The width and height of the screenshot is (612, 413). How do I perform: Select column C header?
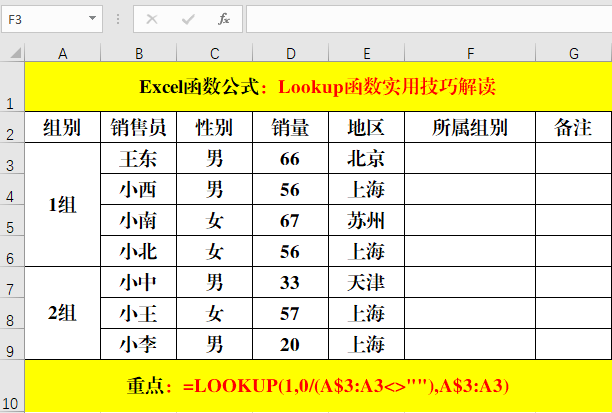coord(215,53)
